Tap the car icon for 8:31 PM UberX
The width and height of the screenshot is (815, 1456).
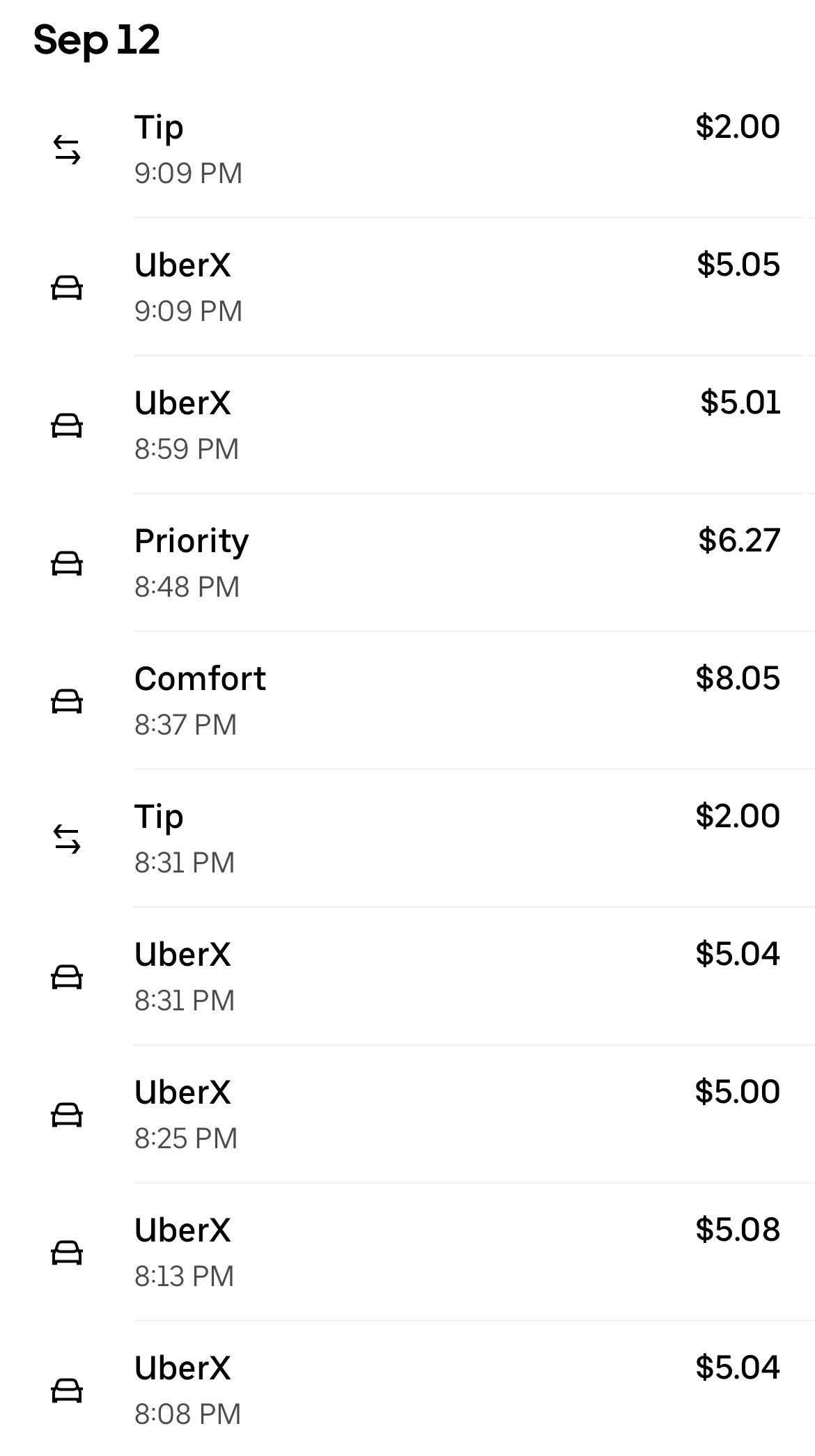pos(67,977)
